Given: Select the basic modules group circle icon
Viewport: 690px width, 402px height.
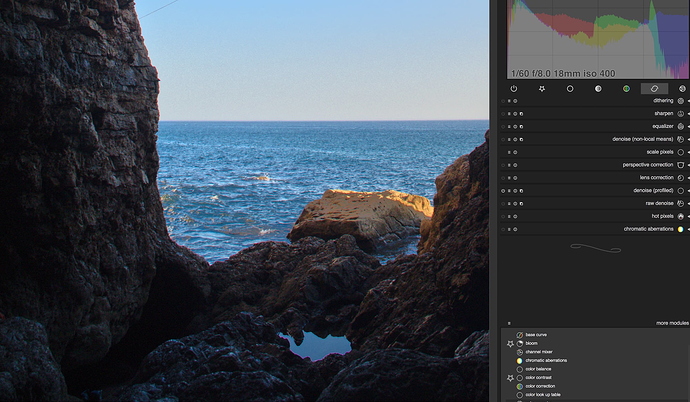Looking at the screenshot, I should tap(570, 88).
